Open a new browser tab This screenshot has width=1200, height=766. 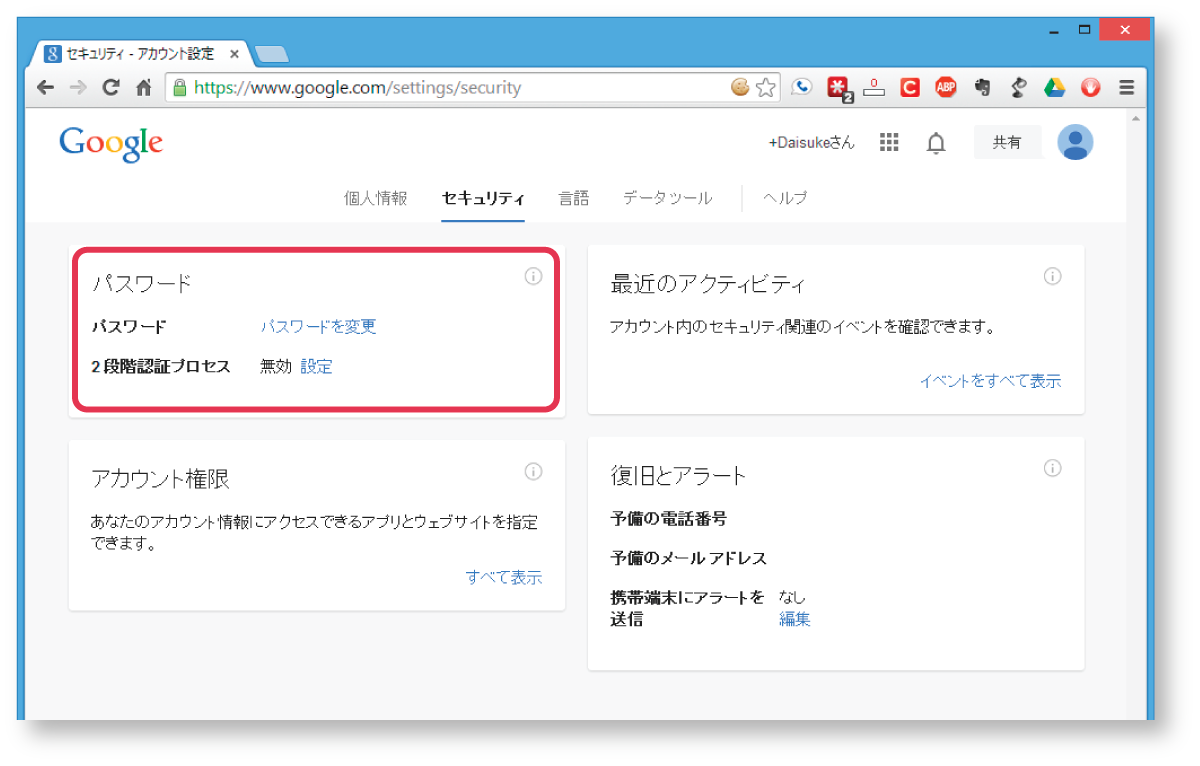271,54
